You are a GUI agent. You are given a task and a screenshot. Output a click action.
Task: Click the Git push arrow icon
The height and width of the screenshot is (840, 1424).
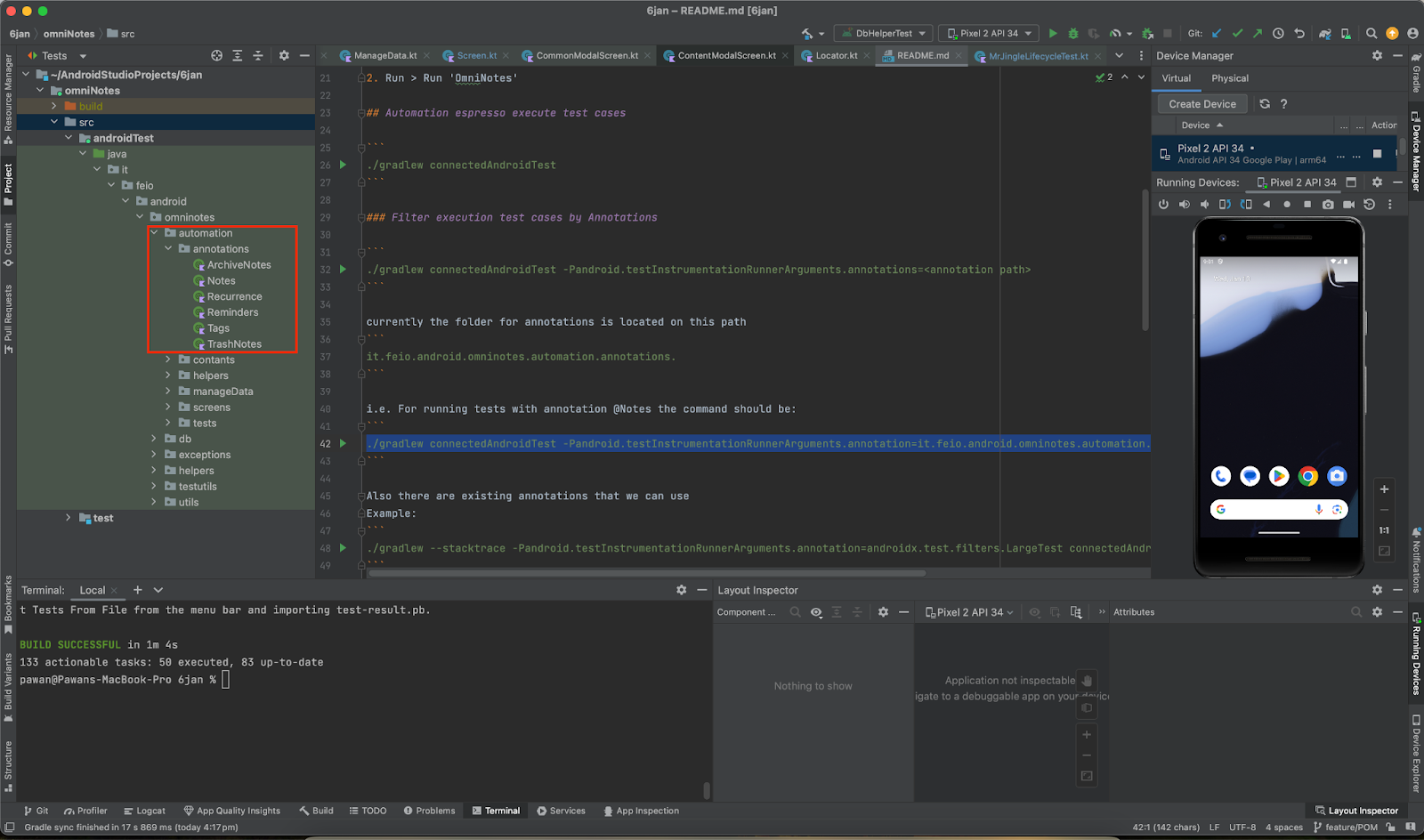(1258, 34)
